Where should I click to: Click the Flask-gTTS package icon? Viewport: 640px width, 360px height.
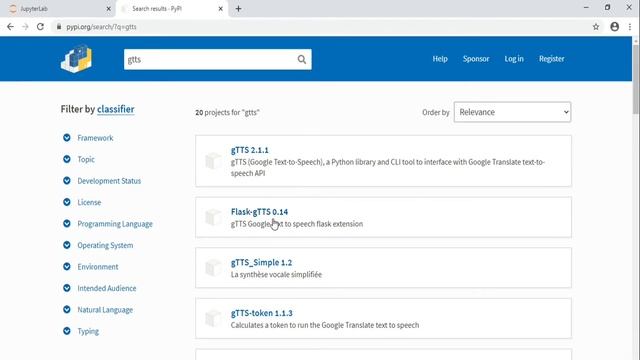(213, 217)
